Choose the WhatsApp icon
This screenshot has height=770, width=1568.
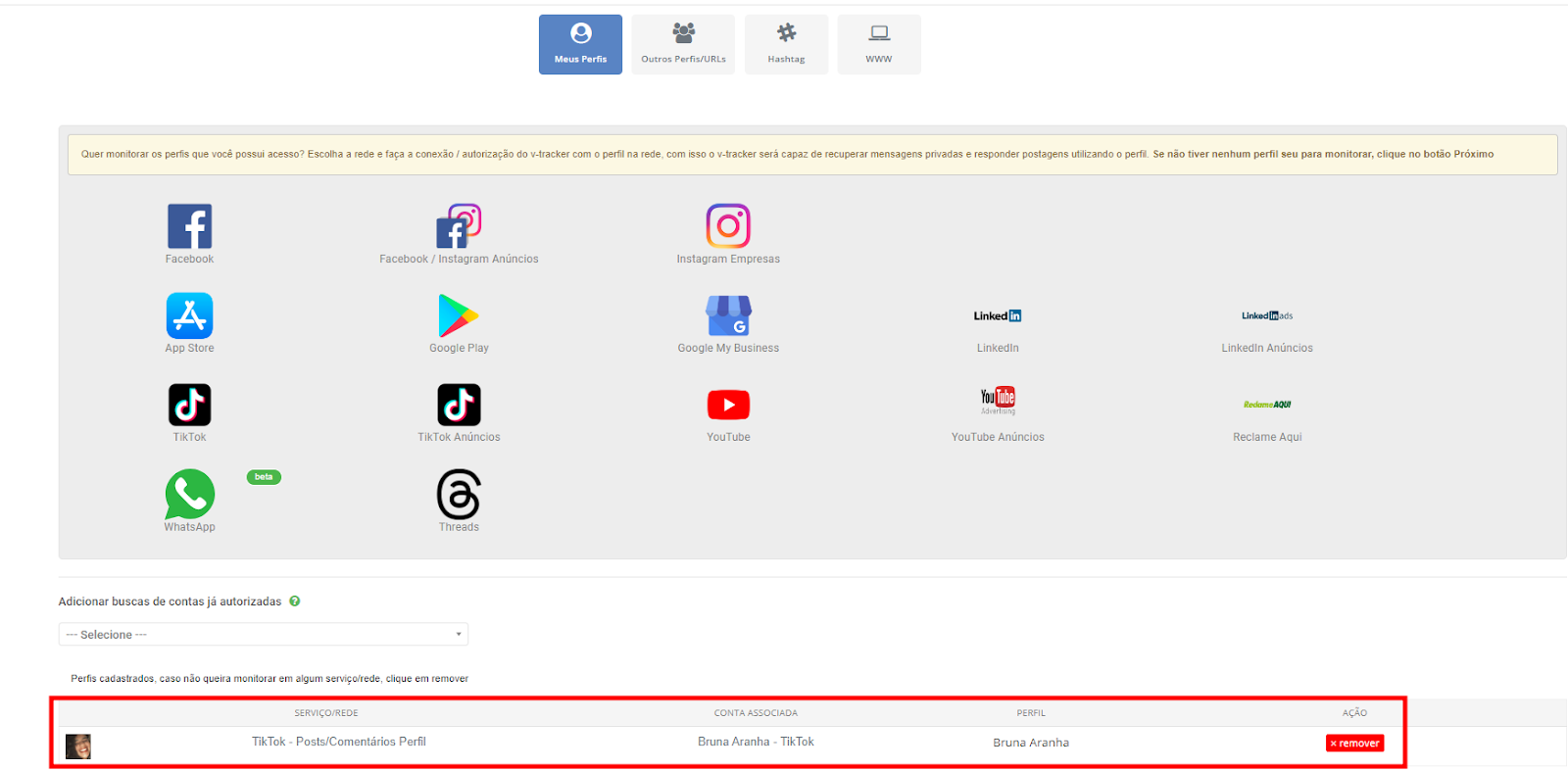click(189, 494)
